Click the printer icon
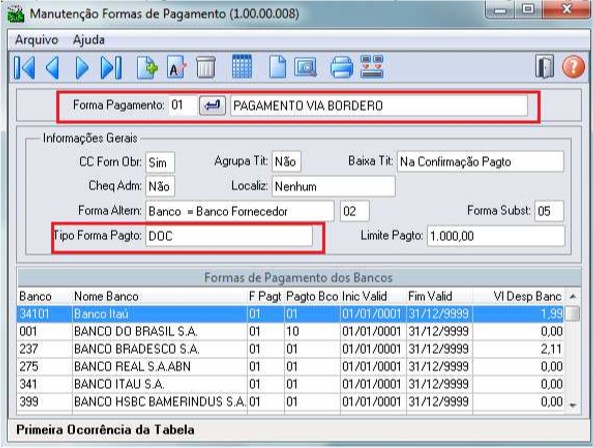This screenshot has width=593, height=448. pyautogui.click(x=342, y=67)
